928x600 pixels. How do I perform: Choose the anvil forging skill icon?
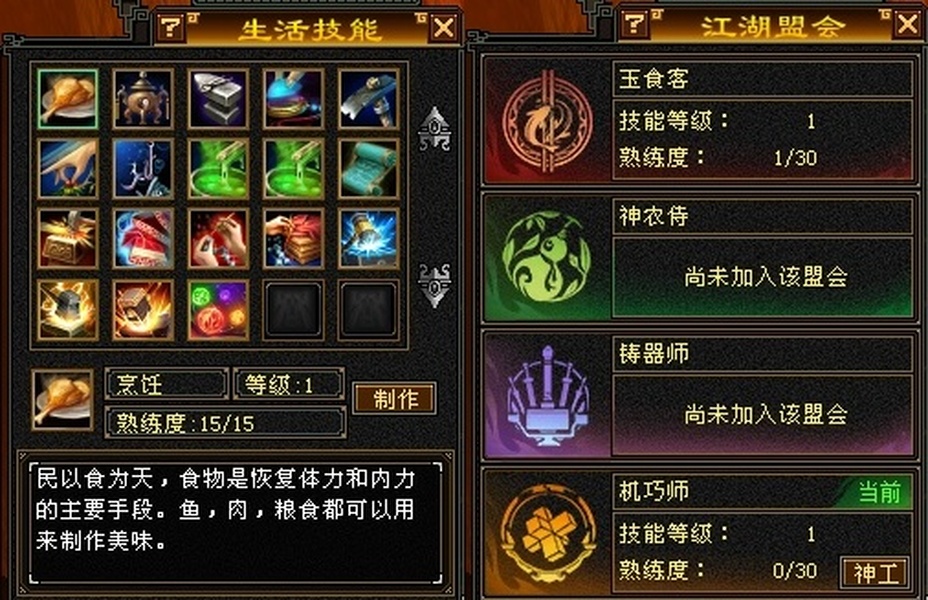pyautogui.click(x=218, y=99)
